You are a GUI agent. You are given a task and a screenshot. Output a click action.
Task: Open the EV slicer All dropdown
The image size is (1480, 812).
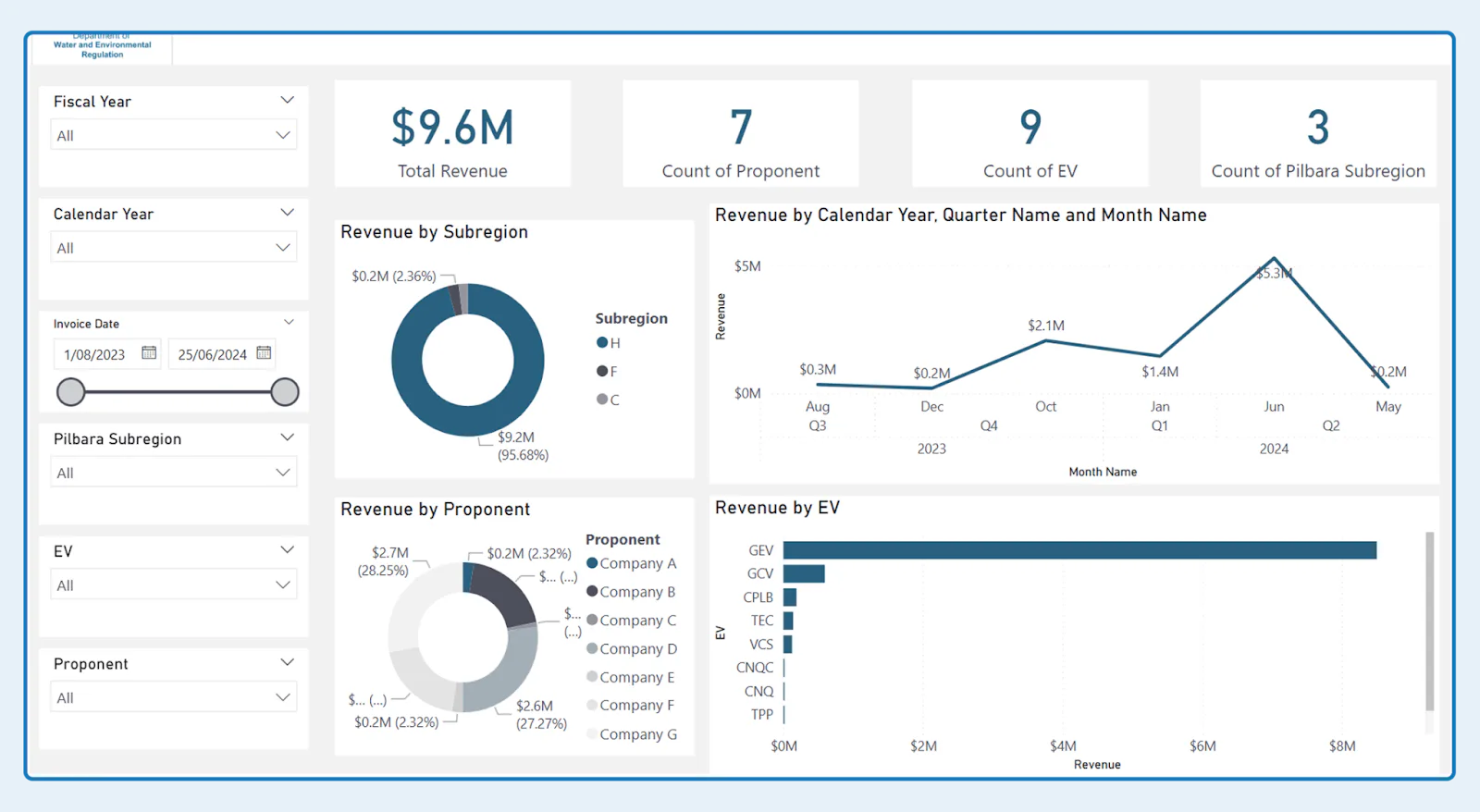click(174, 584)
